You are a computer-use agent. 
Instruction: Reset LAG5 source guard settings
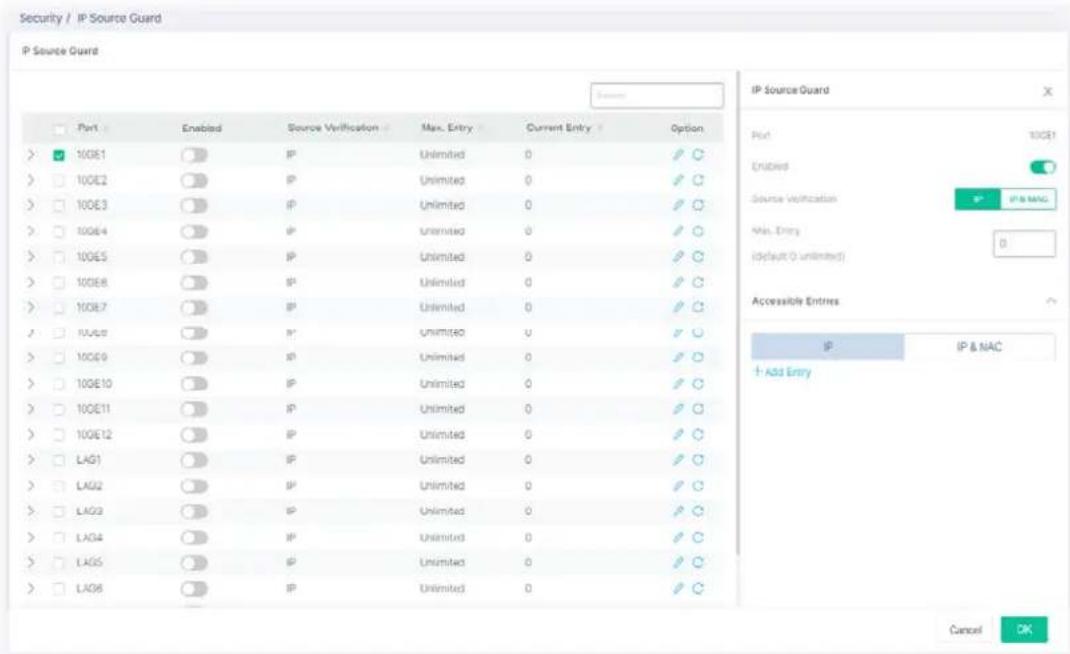point(697,563)
